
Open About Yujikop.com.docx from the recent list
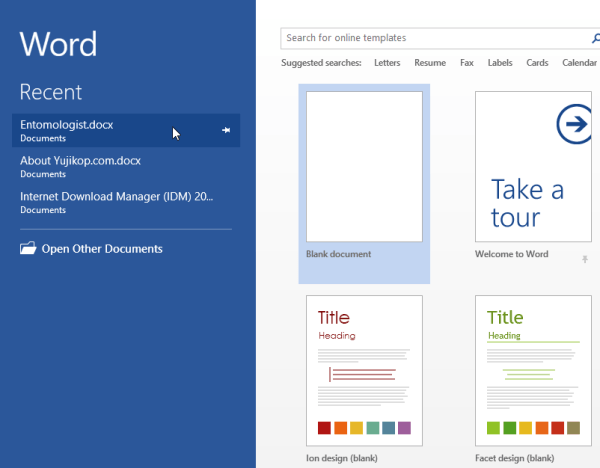[126, 166]
